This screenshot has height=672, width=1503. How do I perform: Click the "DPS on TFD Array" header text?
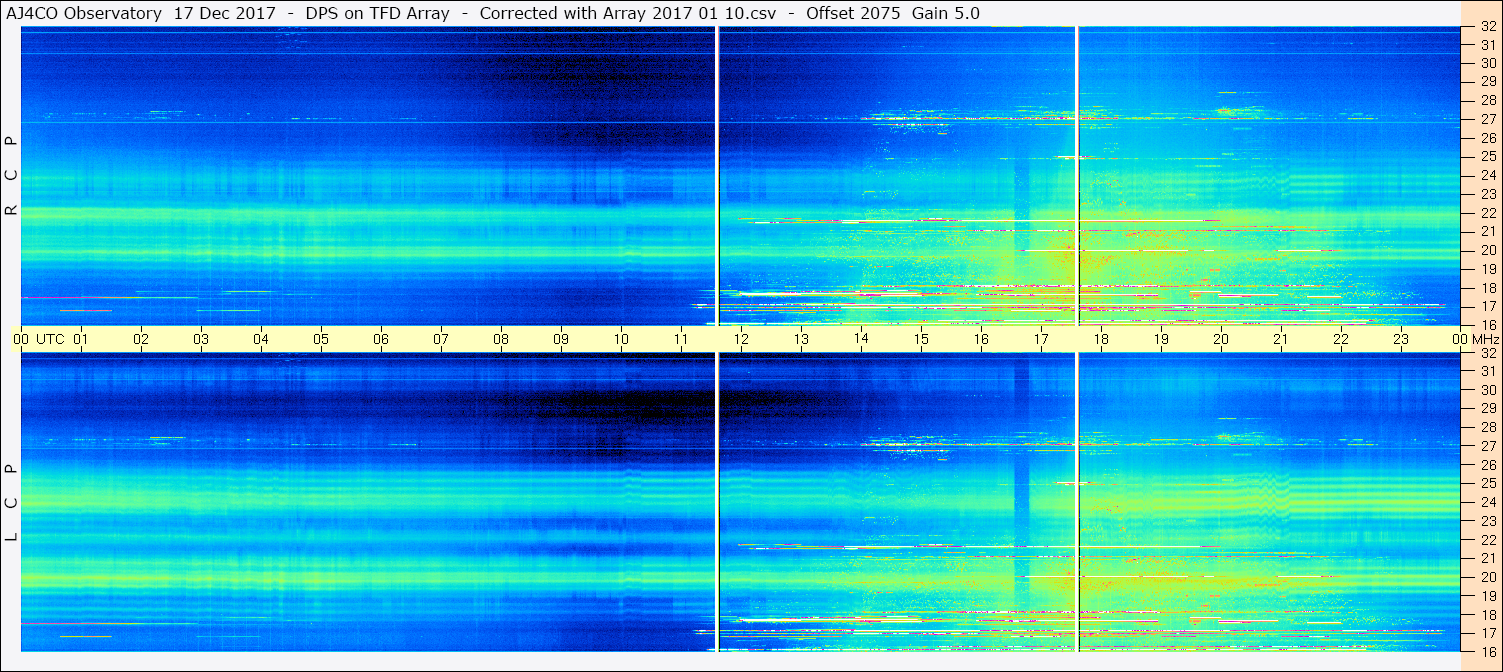pyautogui.click(x=378, y=13)
